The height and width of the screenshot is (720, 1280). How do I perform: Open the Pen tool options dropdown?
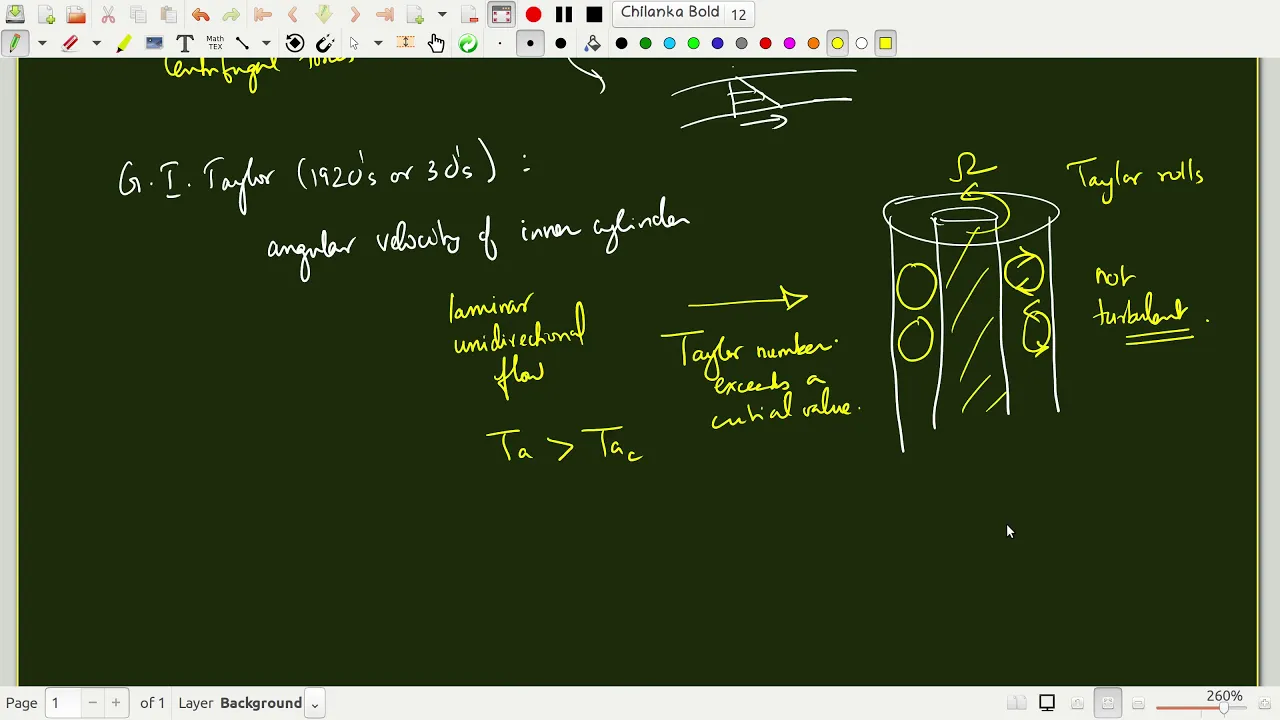[42, 43]
